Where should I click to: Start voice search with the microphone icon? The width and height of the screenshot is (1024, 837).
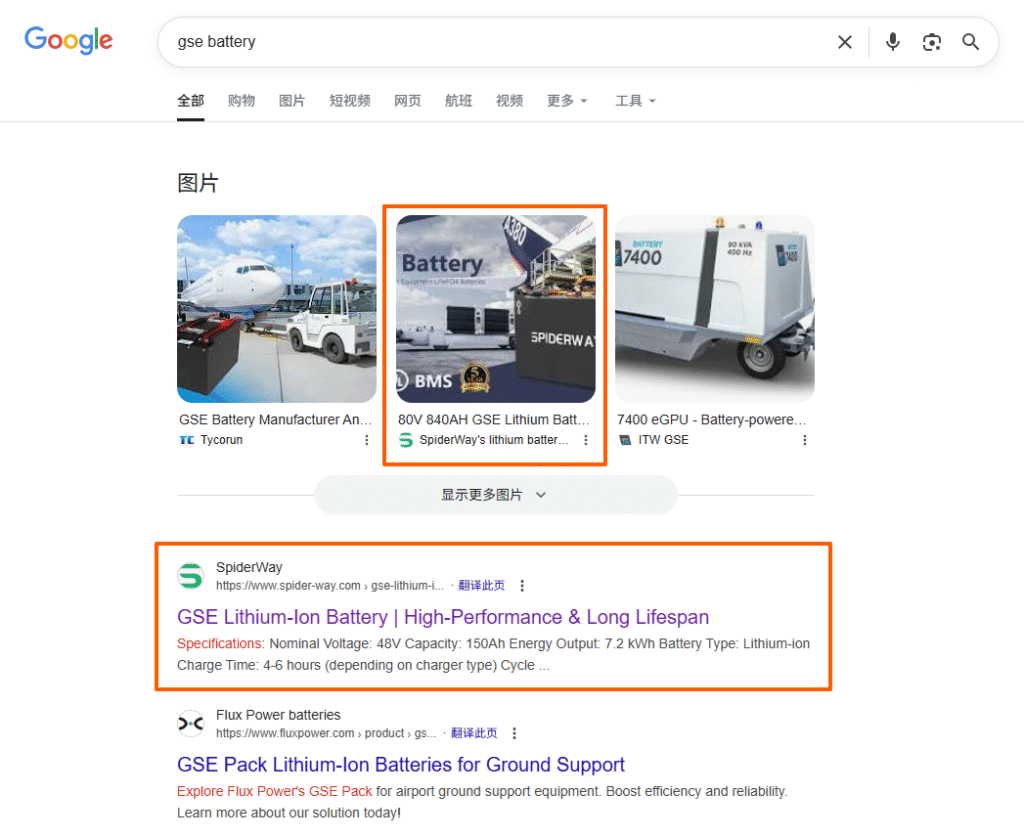coord(893,42)
